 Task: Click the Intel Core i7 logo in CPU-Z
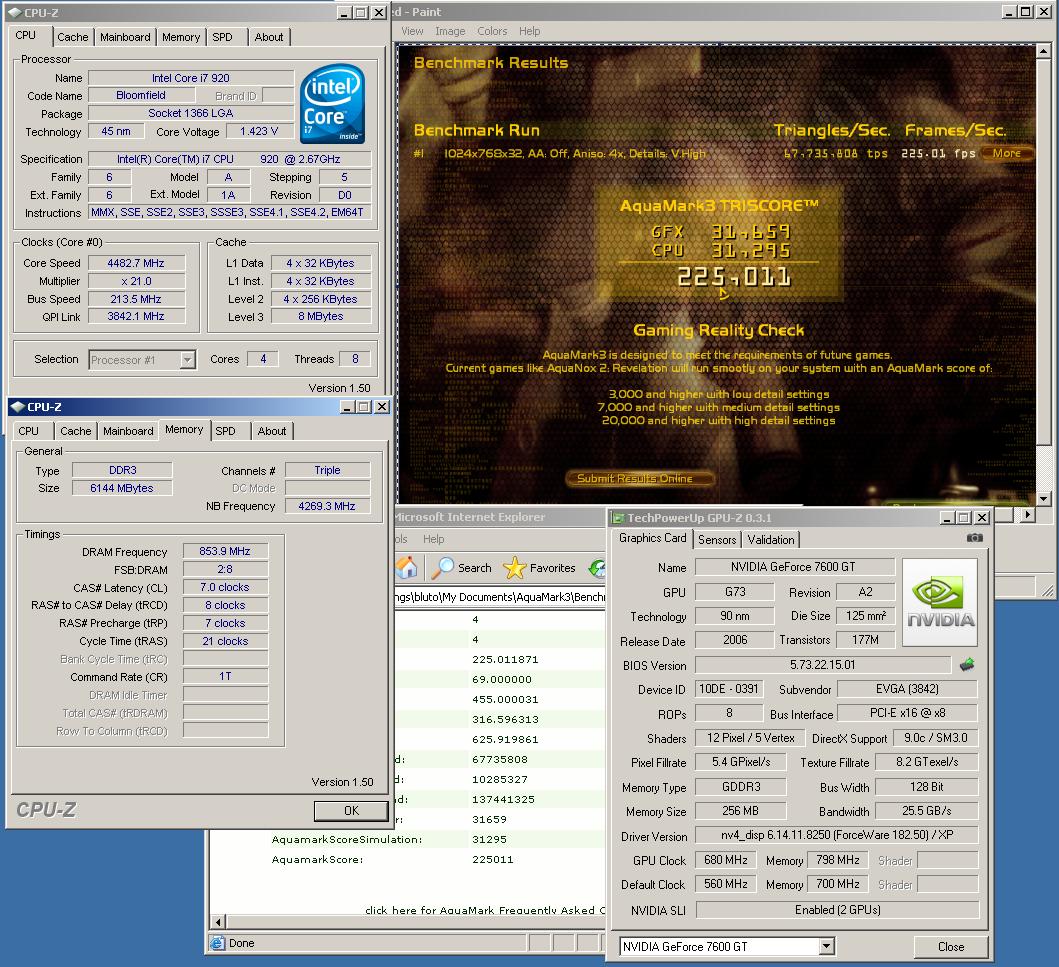pos(332,103)
